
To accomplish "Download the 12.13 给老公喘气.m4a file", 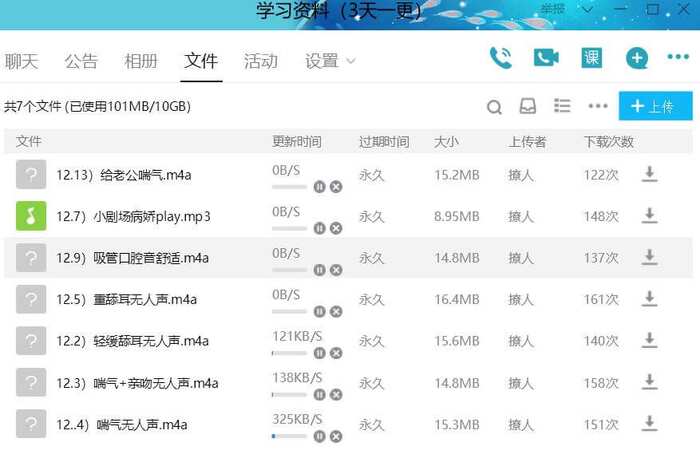I will 650,174.
